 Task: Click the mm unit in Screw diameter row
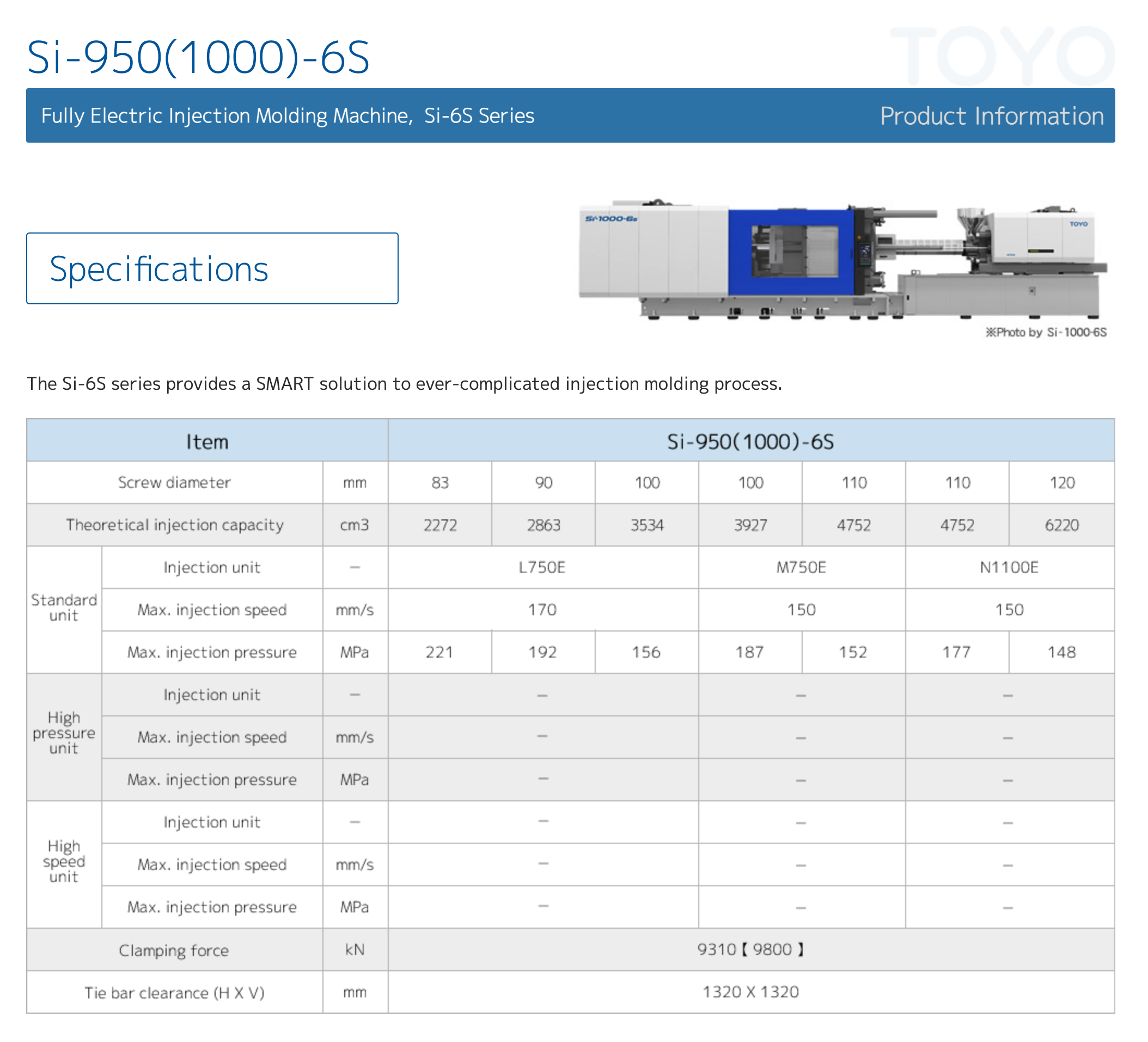[x=355, y=483]
